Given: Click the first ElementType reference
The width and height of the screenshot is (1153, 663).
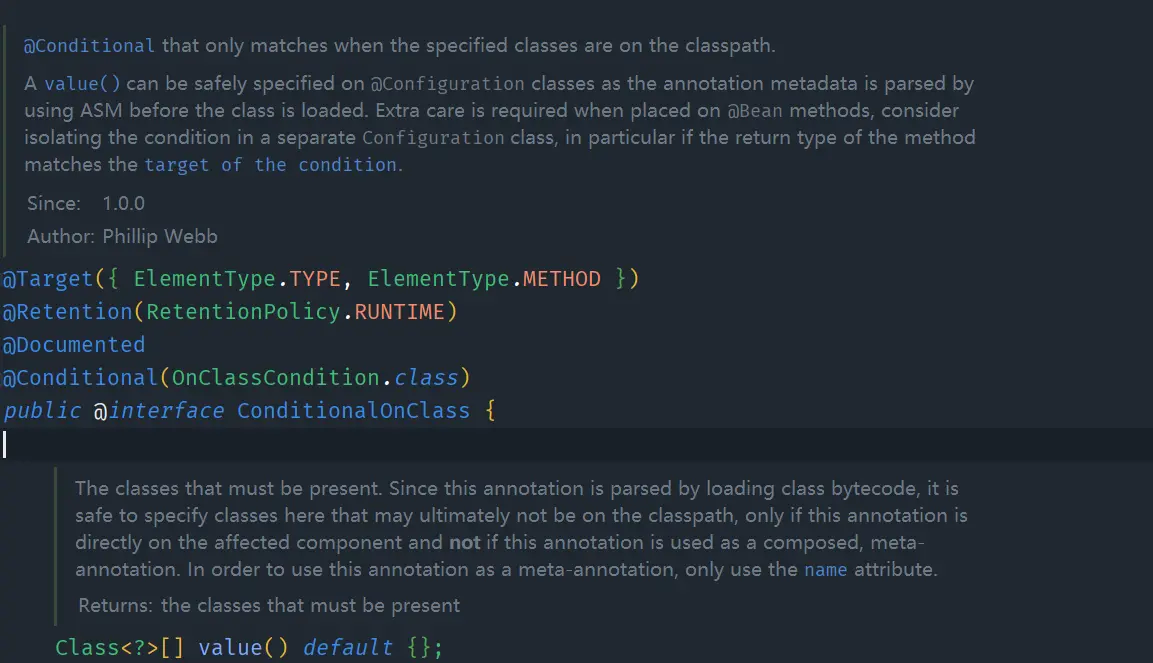Looking at the screenshot, I should (204, 279).
